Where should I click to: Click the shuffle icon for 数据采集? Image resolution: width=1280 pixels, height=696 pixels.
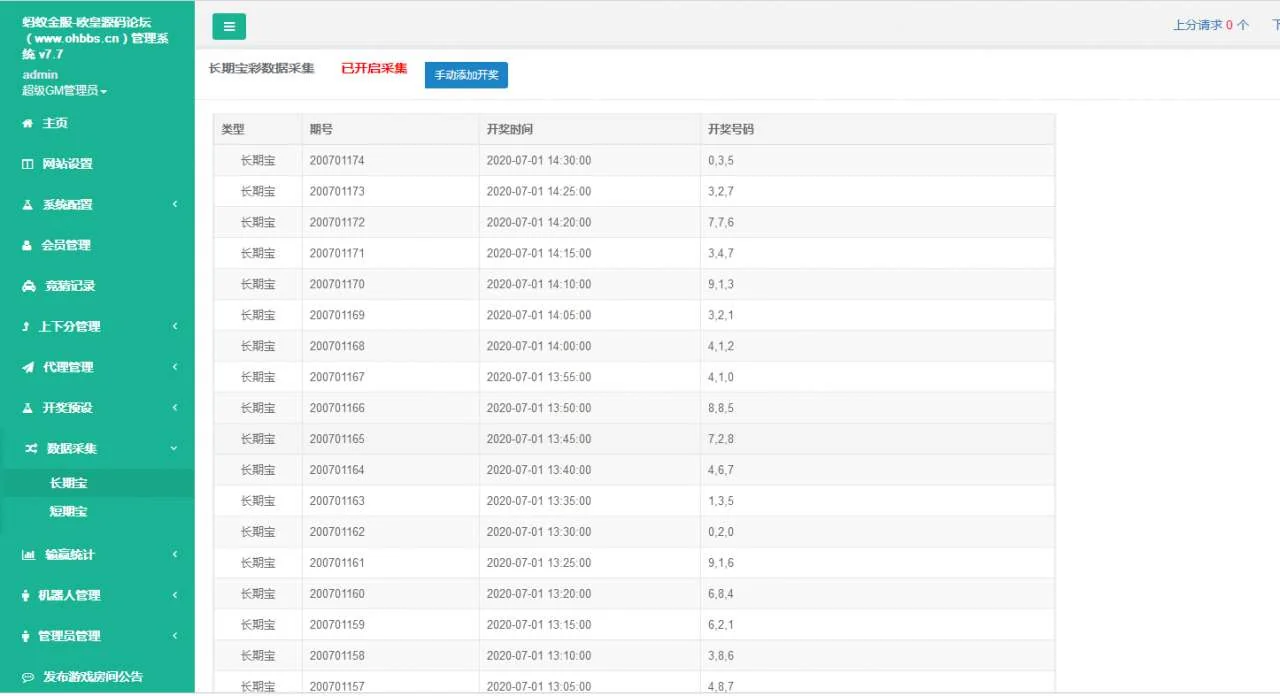click(31, 449)
